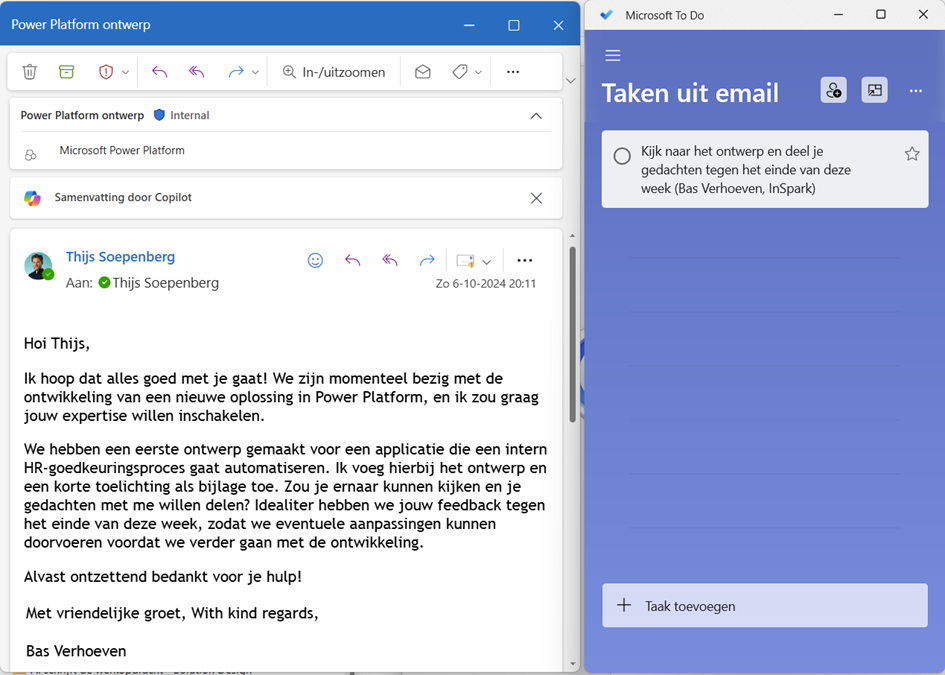Click the Internal sensitivity label shield
This screenshot has height=675, width=945.
point(159,115)
